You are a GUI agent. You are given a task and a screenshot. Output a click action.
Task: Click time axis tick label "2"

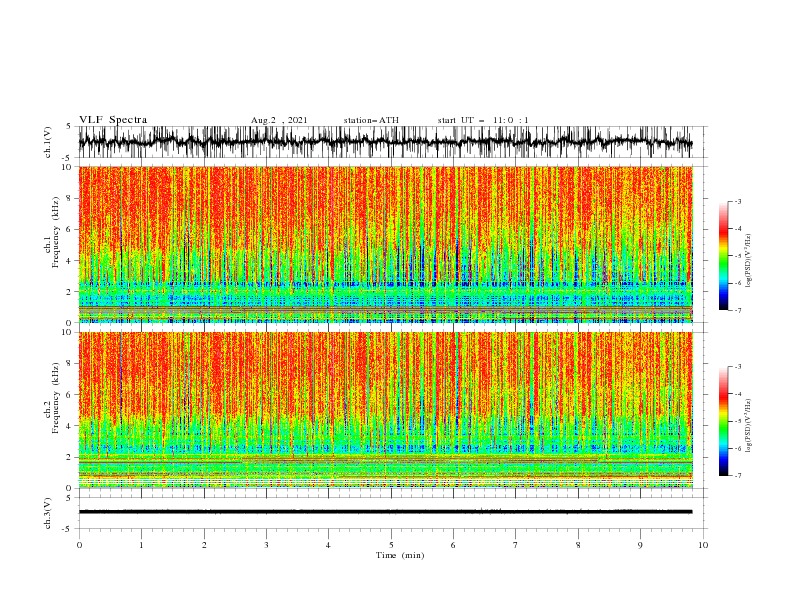click(x=204, y=545)
